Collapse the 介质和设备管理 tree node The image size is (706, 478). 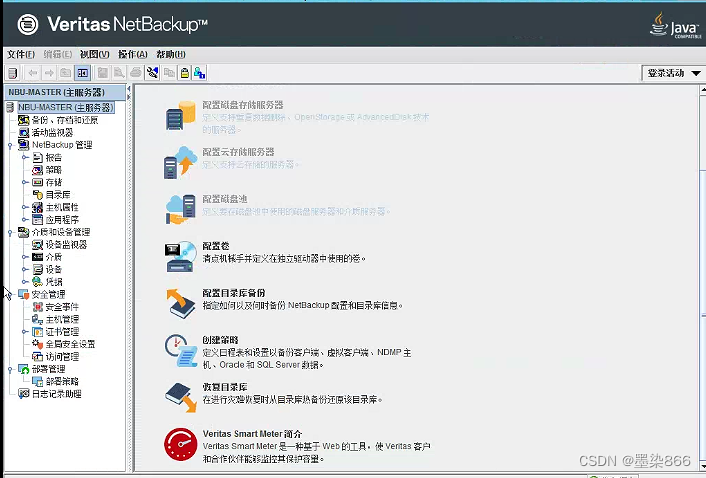click(x=10, y=233)
